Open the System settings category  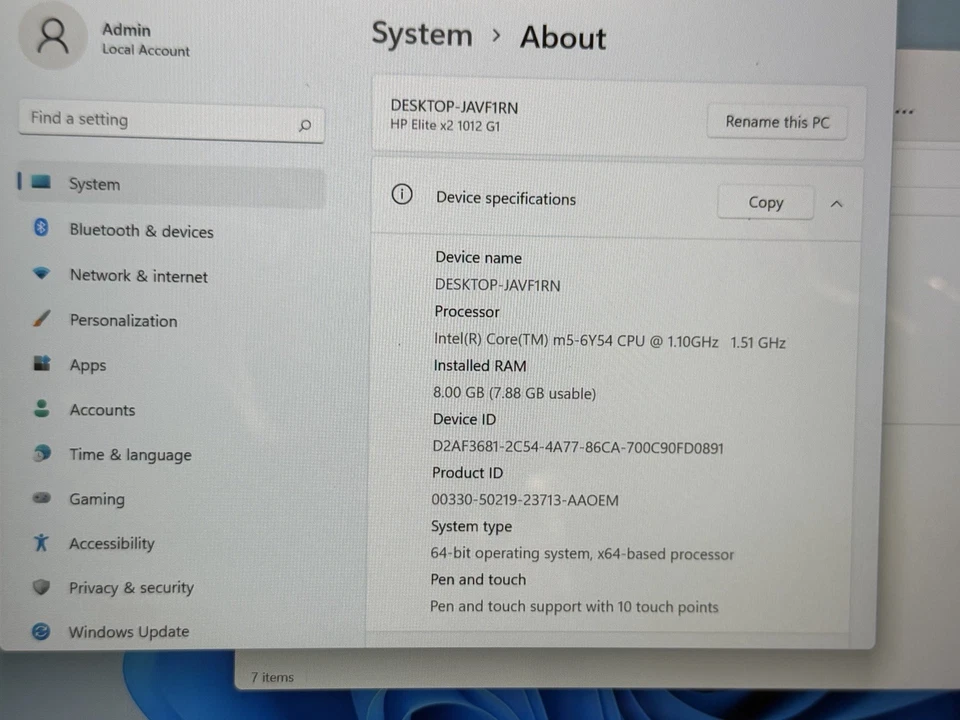tap(171, 184)
